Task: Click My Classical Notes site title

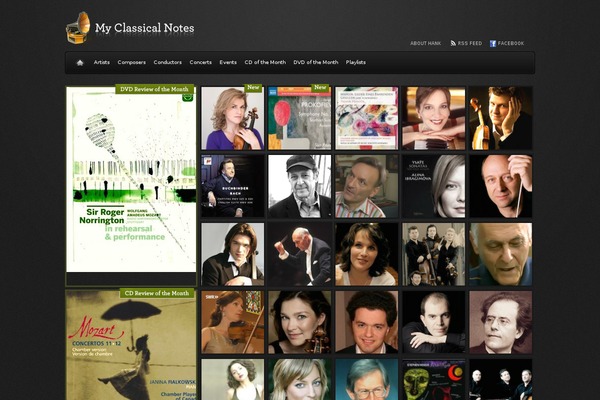Action: click(145, 28)
